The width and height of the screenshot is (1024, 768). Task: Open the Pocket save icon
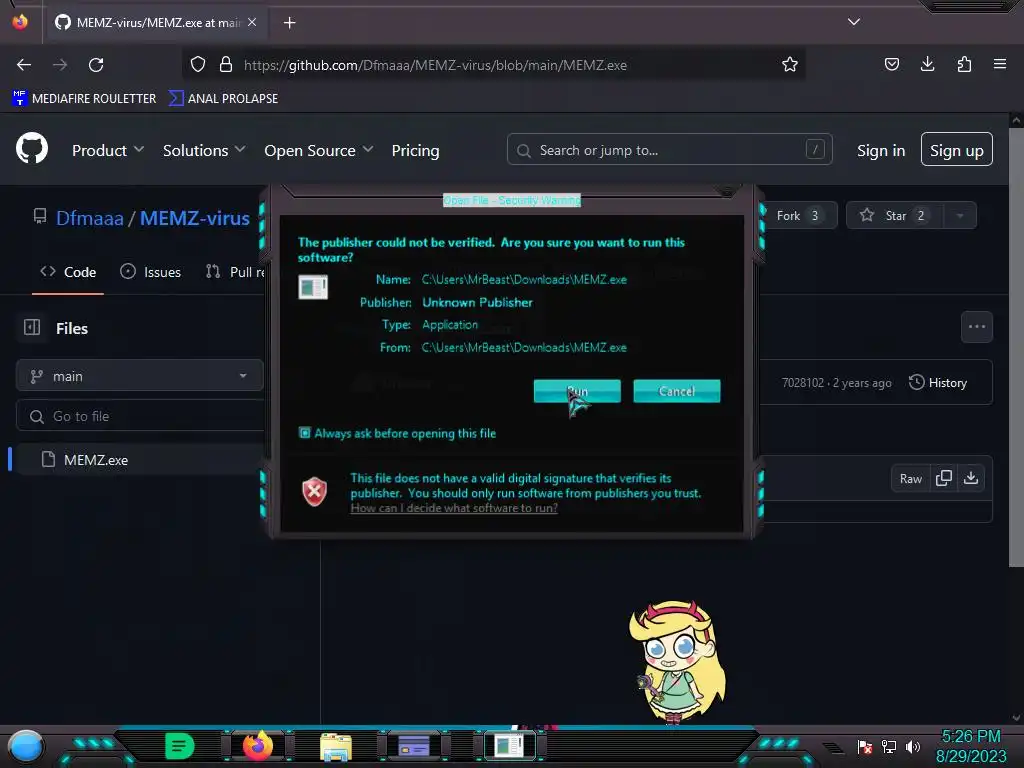pos(891,64)
